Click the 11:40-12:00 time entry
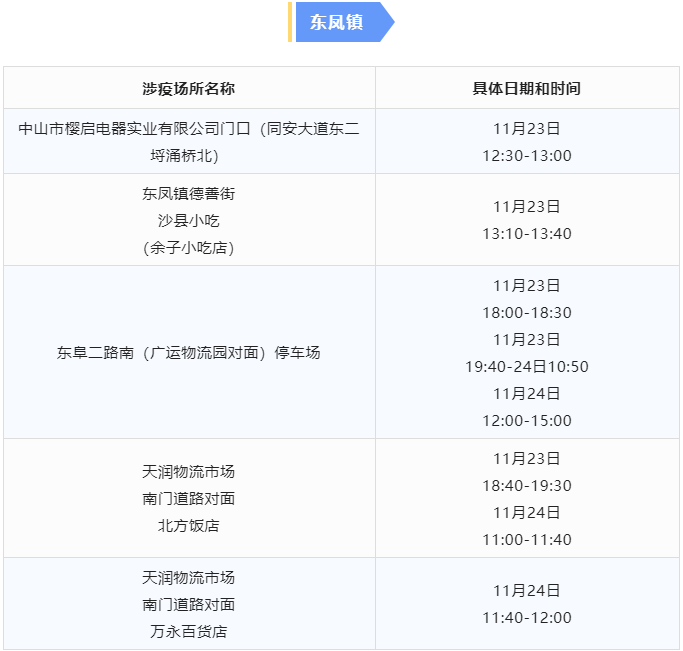The height and width of the screenshot is (651, 683). 527,617
